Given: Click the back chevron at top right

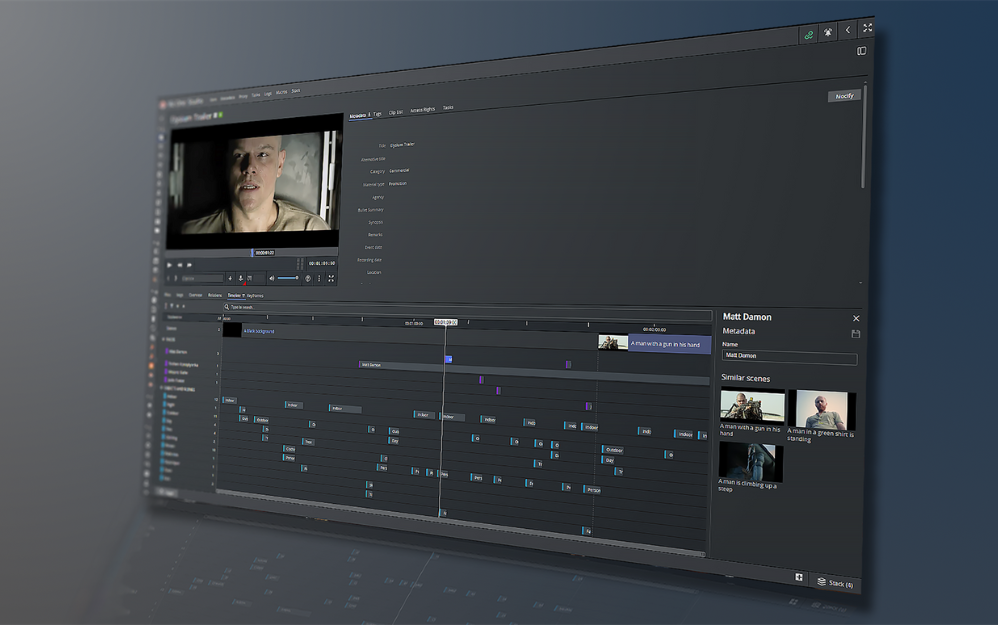Looking at the screenshot, I should click(848, 31).
